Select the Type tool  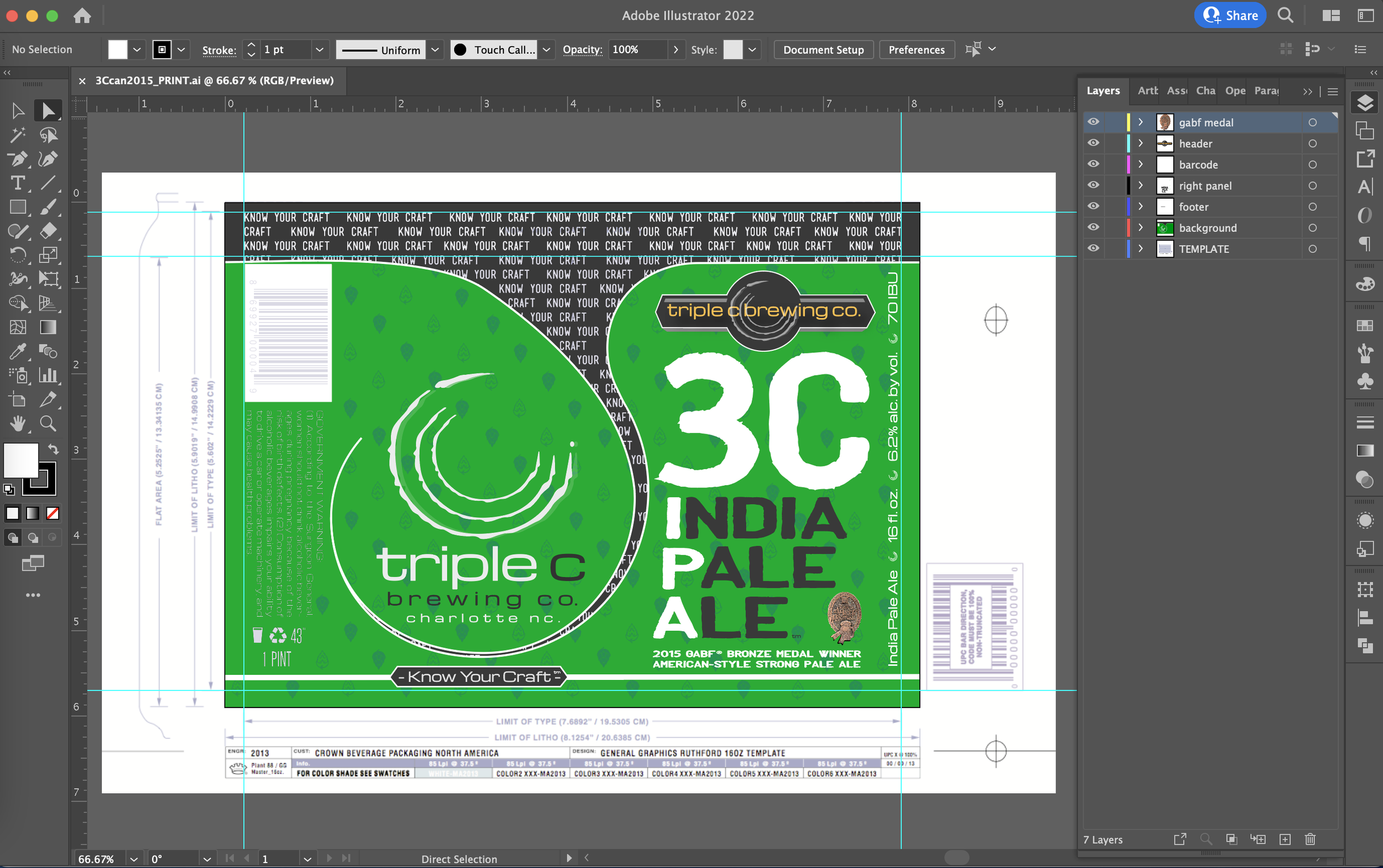coord(17,183)
